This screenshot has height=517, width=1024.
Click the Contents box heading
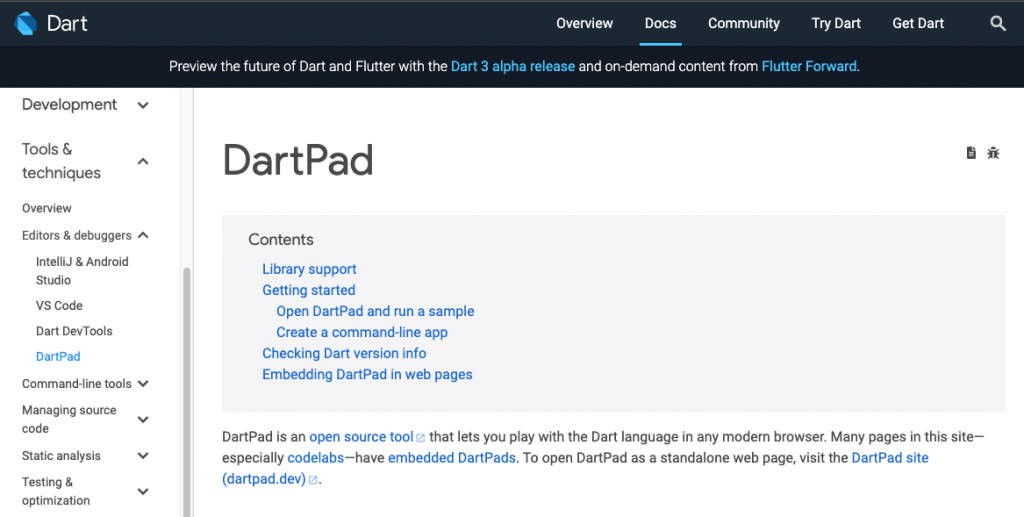(281, 240)
